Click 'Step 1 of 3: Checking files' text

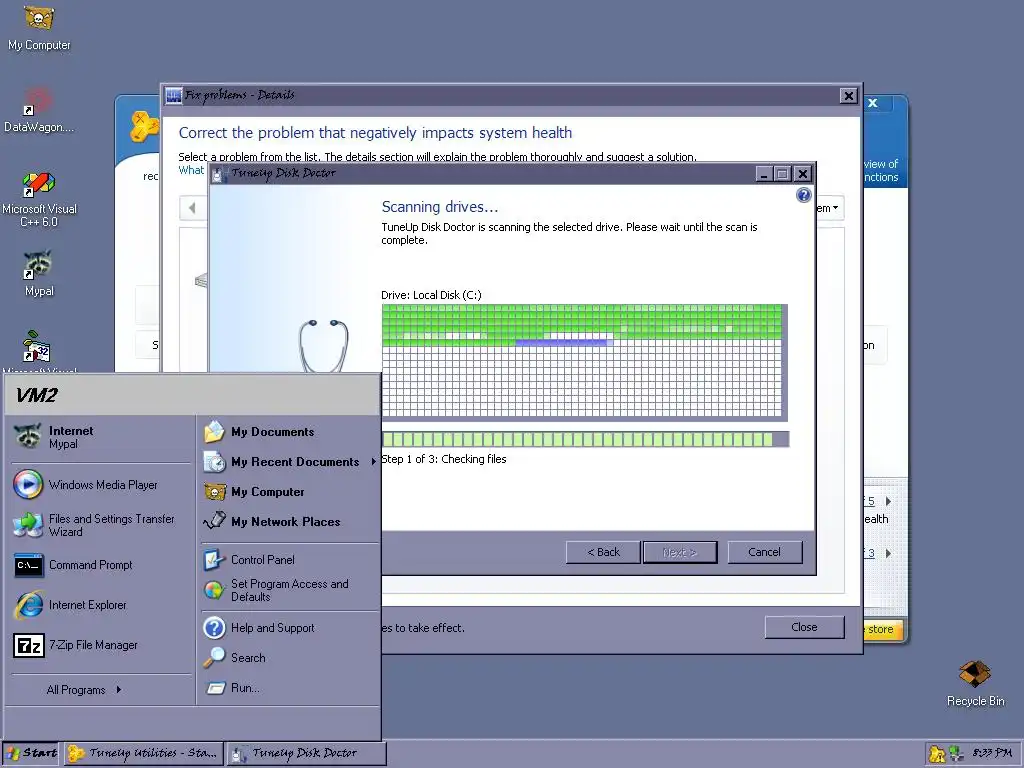pos(443,459)
